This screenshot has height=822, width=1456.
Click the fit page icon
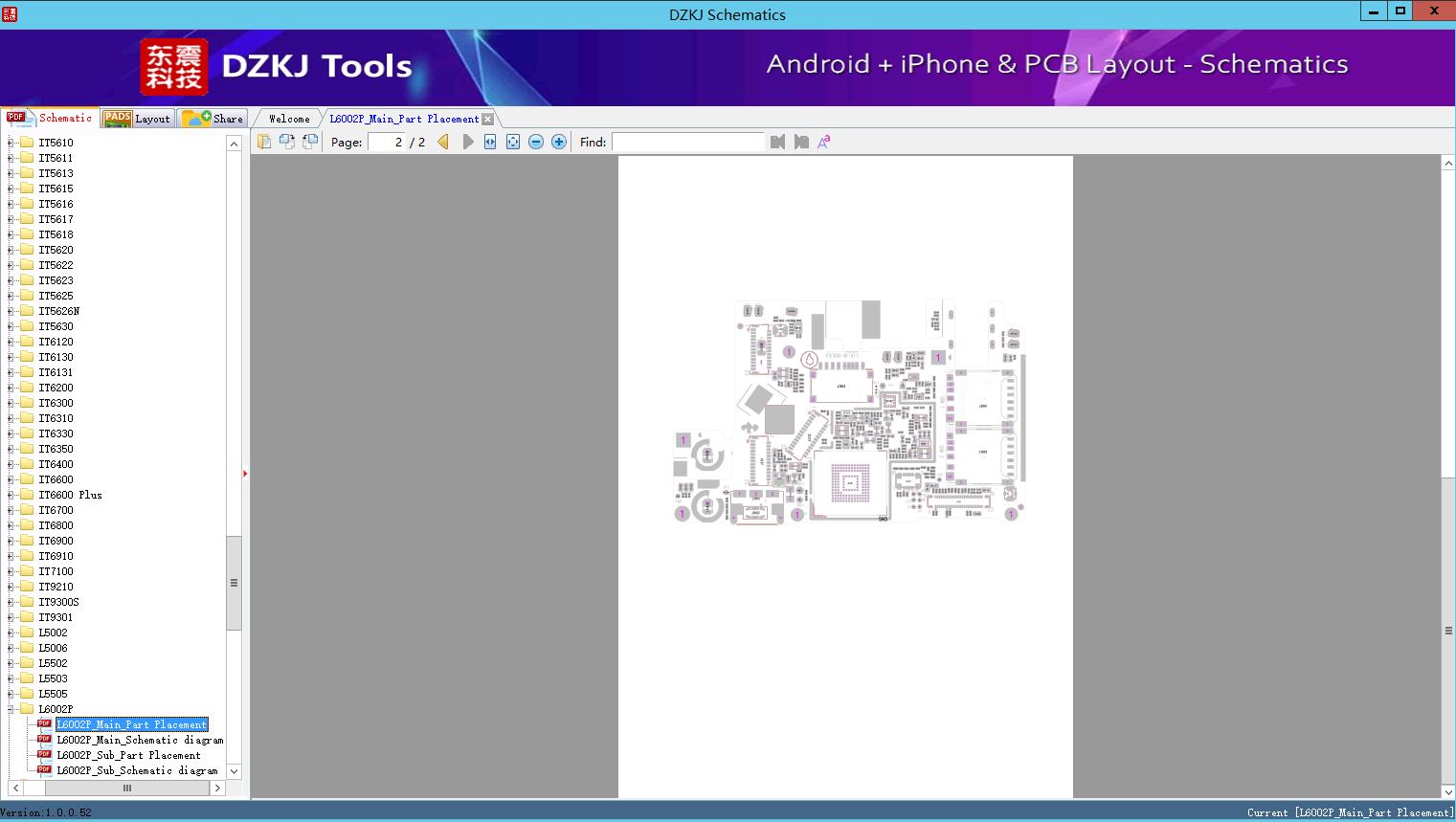coord(513,142)
